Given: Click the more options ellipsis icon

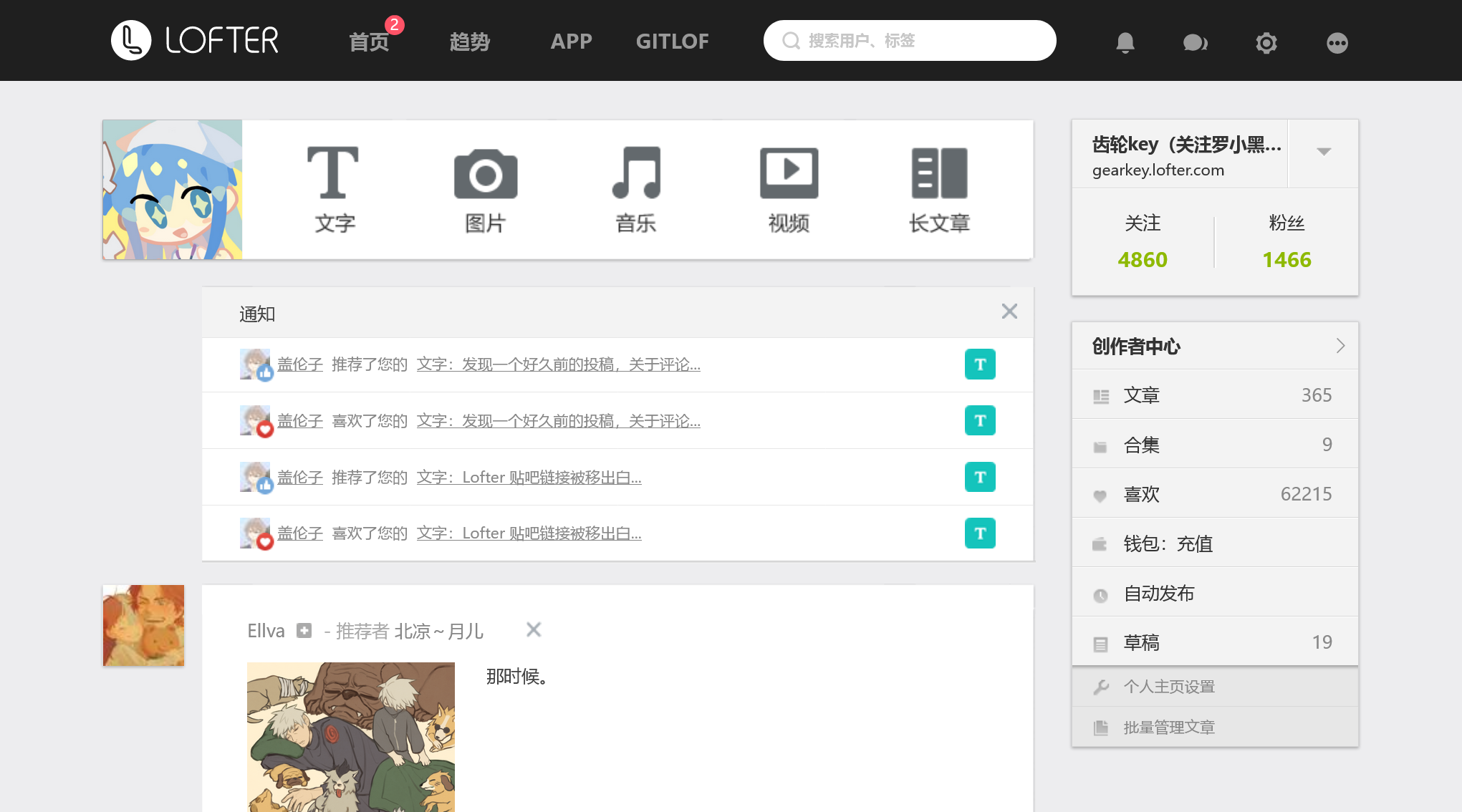Looking at the screenshot, I should coord(1337,42).
